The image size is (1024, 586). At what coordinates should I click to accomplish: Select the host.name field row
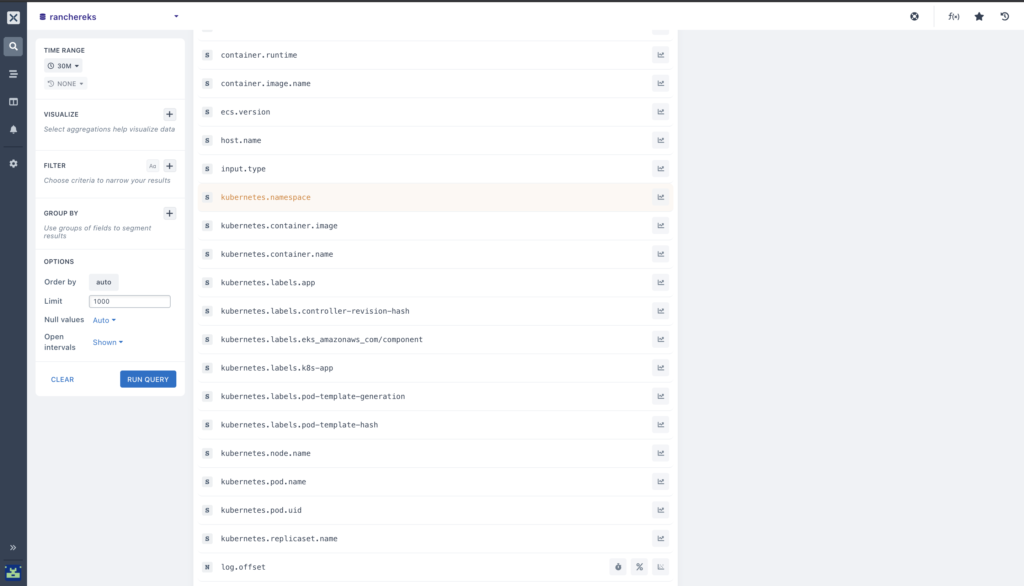(435, 140)
